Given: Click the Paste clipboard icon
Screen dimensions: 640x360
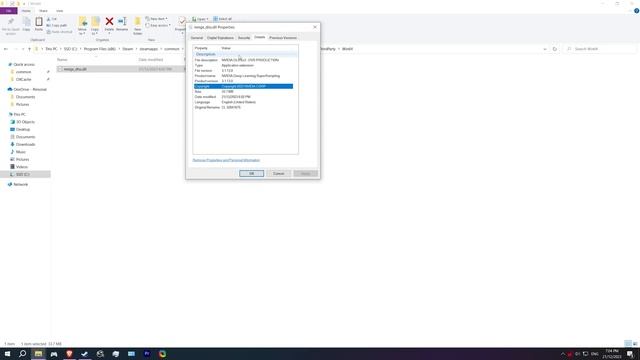Looking at the screenshot, I should tap(39, 24).
